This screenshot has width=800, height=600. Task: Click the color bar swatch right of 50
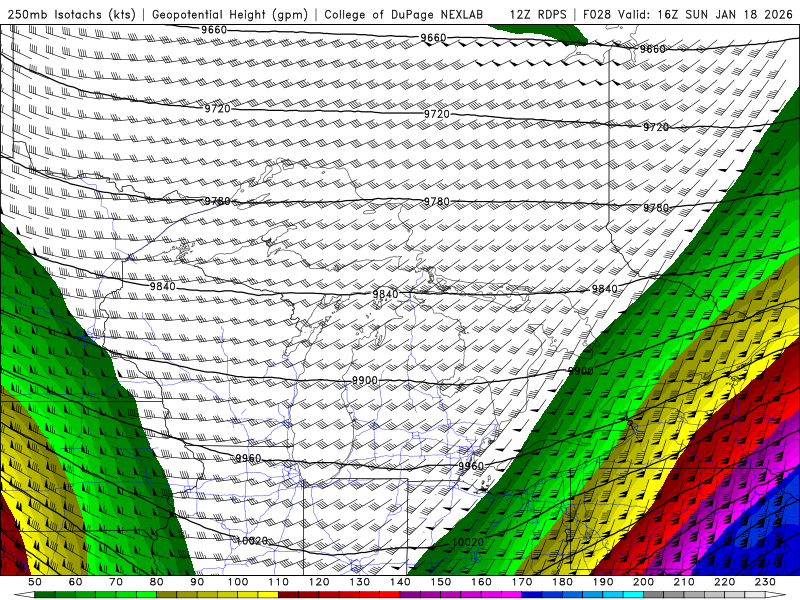pyautogui.click(x=45, y=595)
